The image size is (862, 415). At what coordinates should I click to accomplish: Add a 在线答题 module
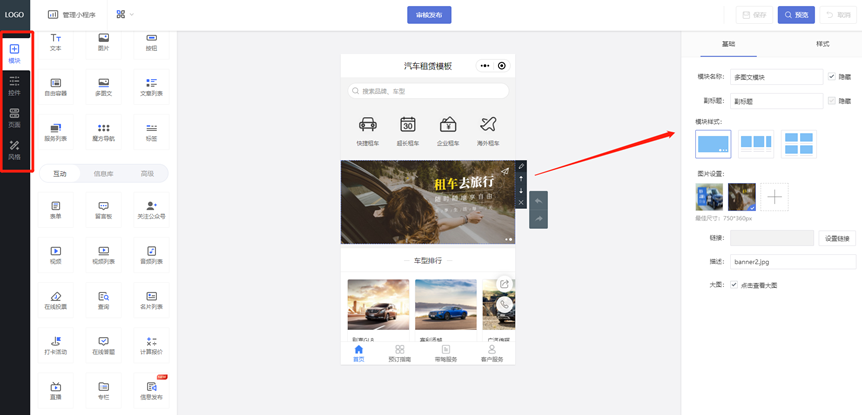click(103, 345)
